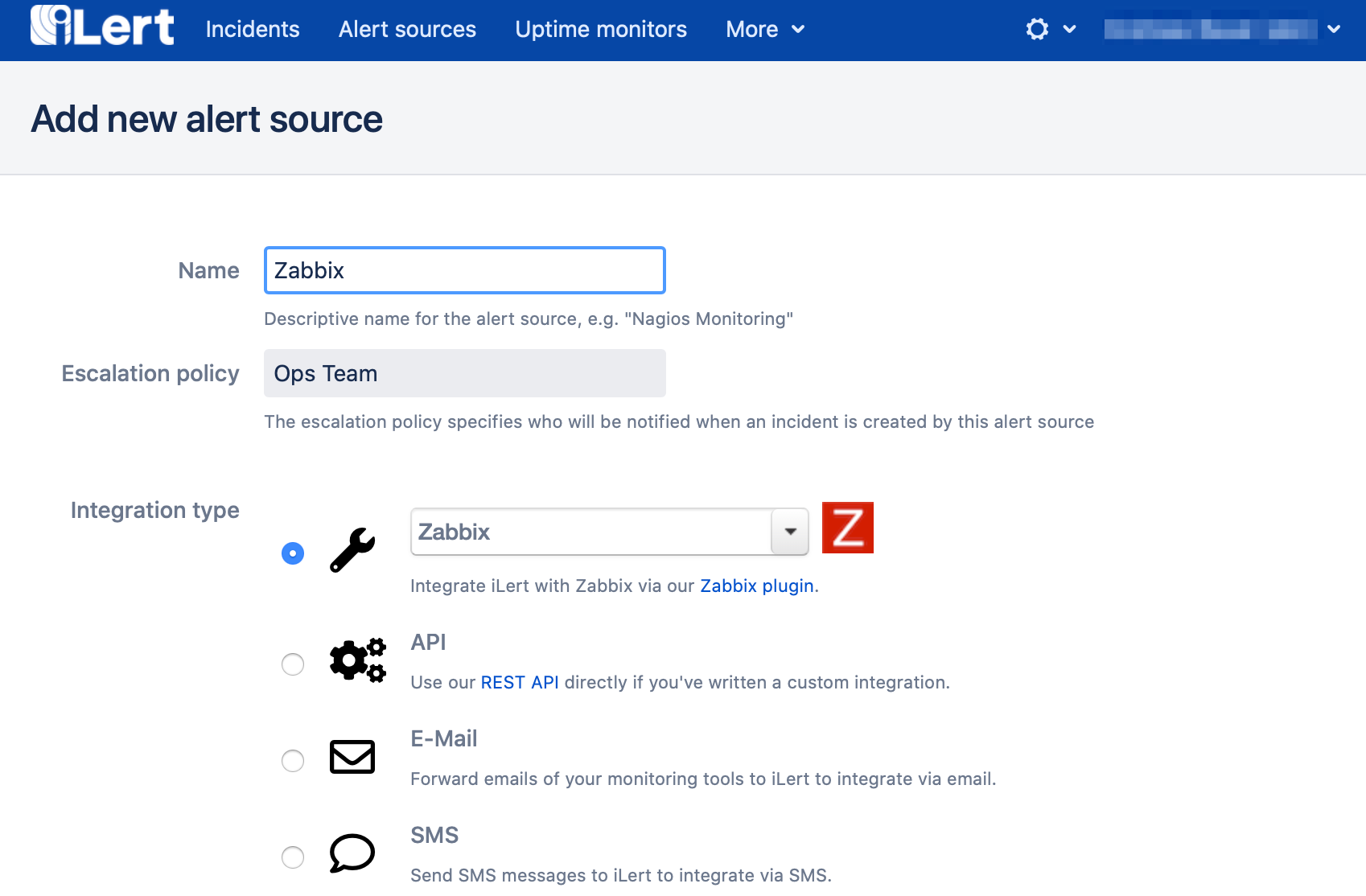Select the API integration radio button
This screenshot has height=896, width=1366.
click(x=293, y=664)
